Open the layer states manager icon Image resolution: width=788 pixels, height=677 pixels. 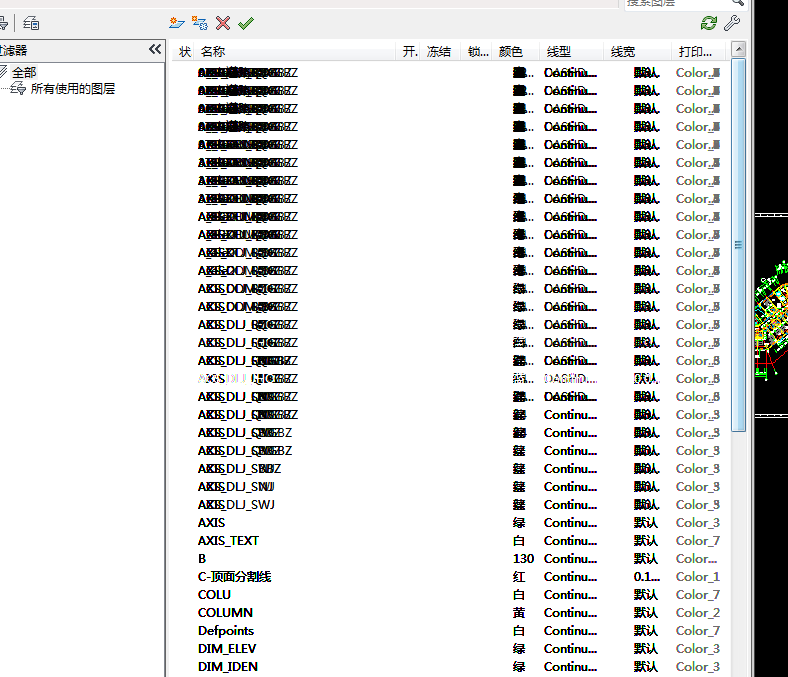pos(31,23)
